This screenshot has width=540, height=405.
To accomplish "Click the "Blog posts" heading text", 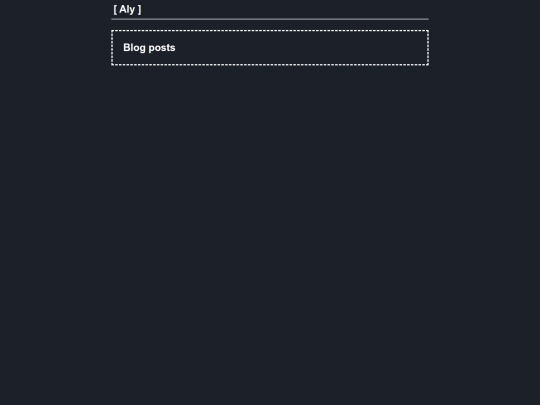I will point(149,48).
